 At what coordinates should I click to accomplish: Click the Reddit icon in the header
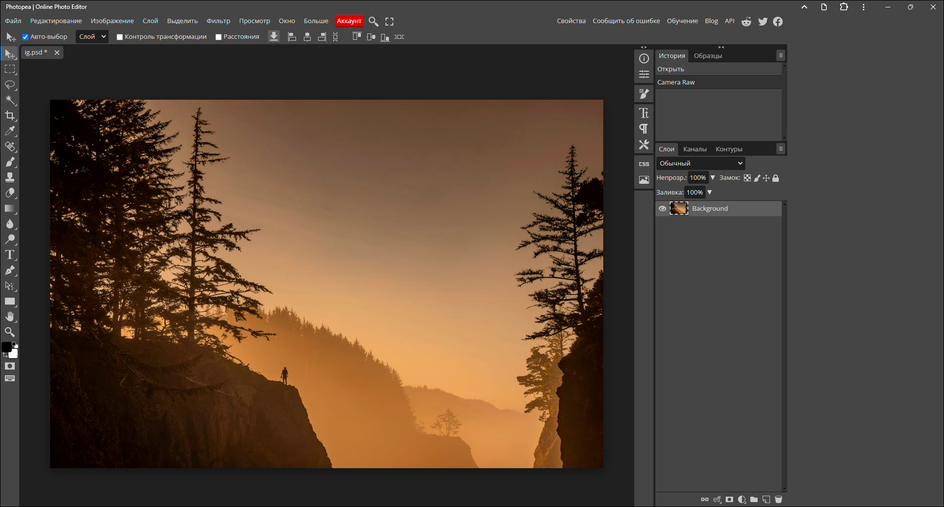click(x=746, y=21)
